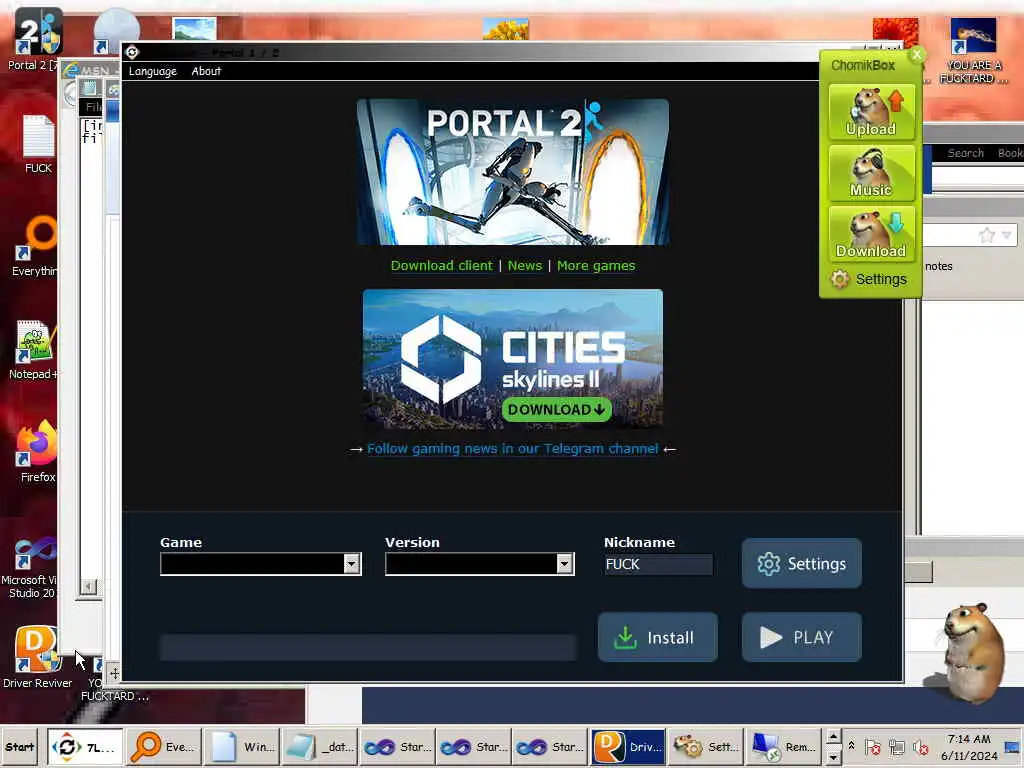Switch to Win... document taskbar button
The image size is (1024, 768).
tap(240, 747)
